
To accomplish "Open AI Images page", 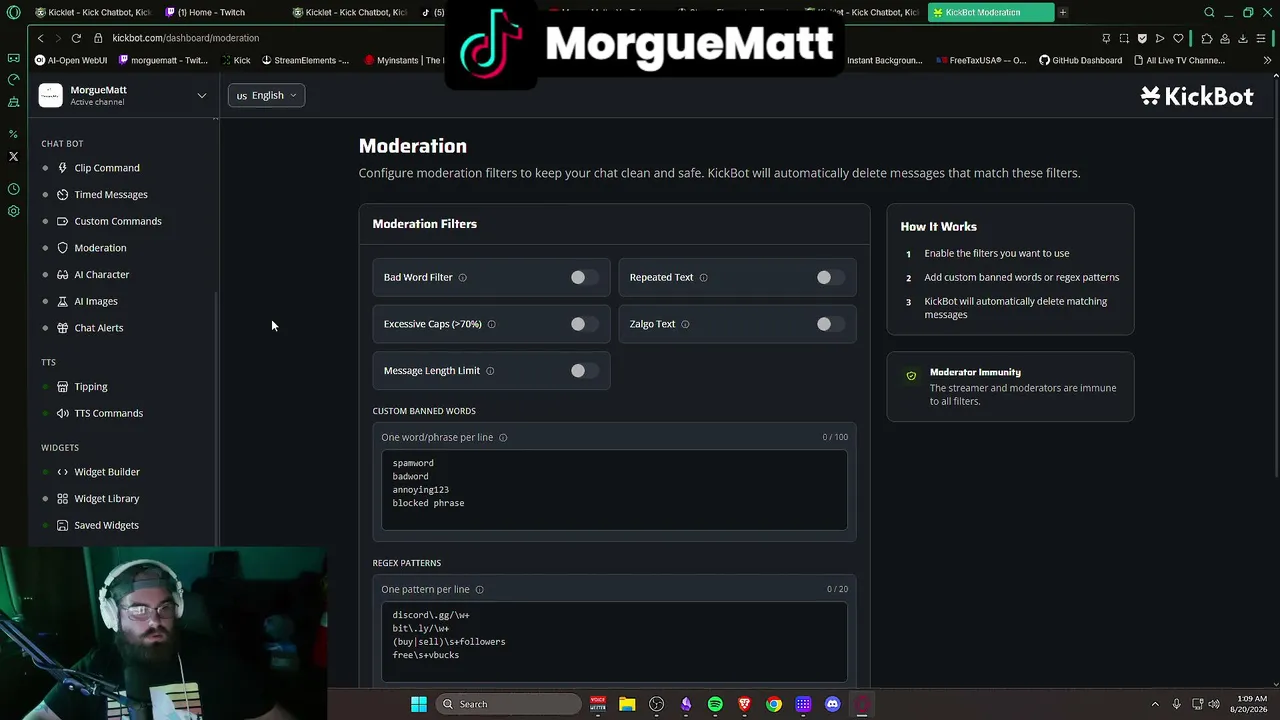I will [x=95, y=301].
